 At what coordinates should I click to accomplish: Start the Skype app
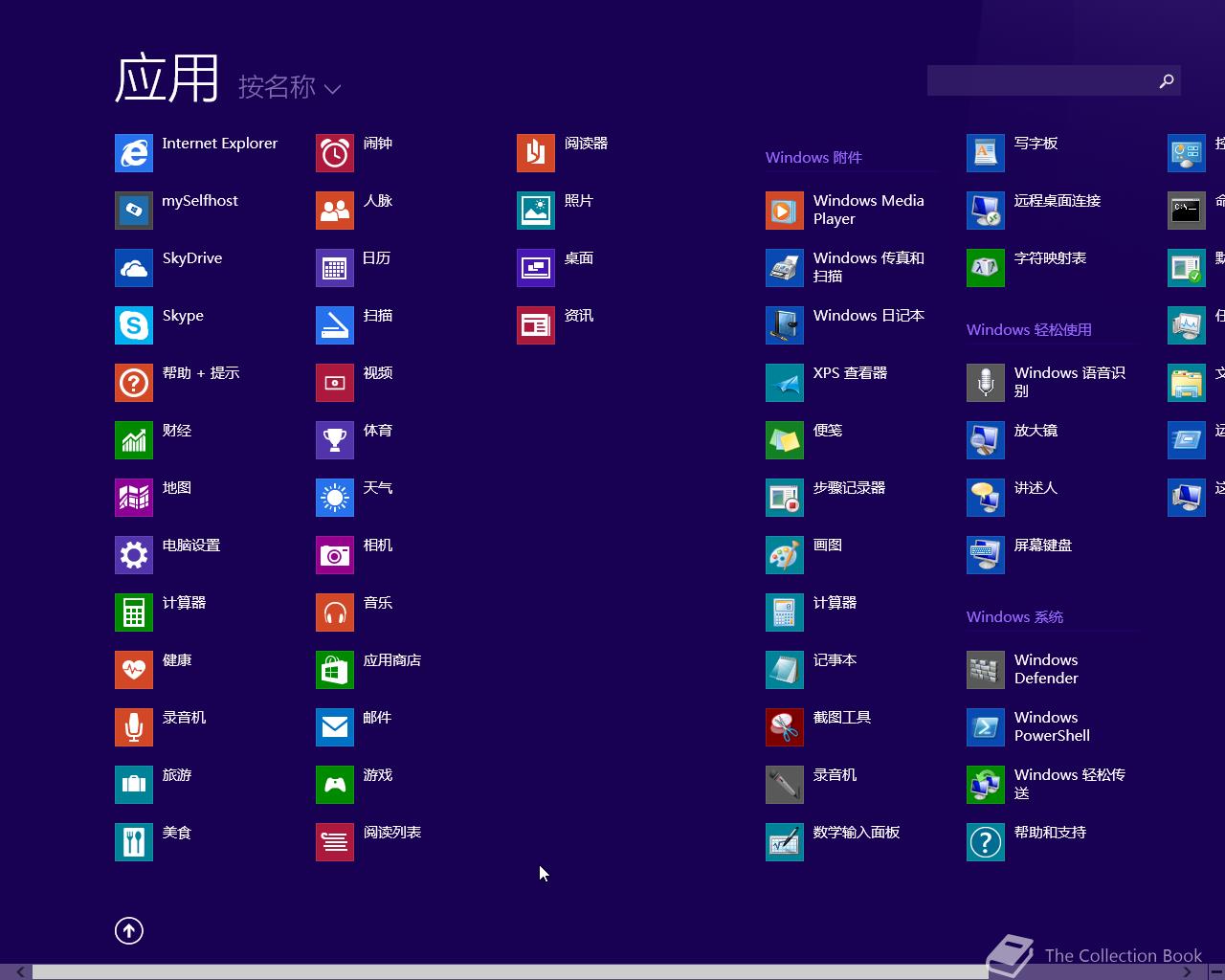point(134,325)
